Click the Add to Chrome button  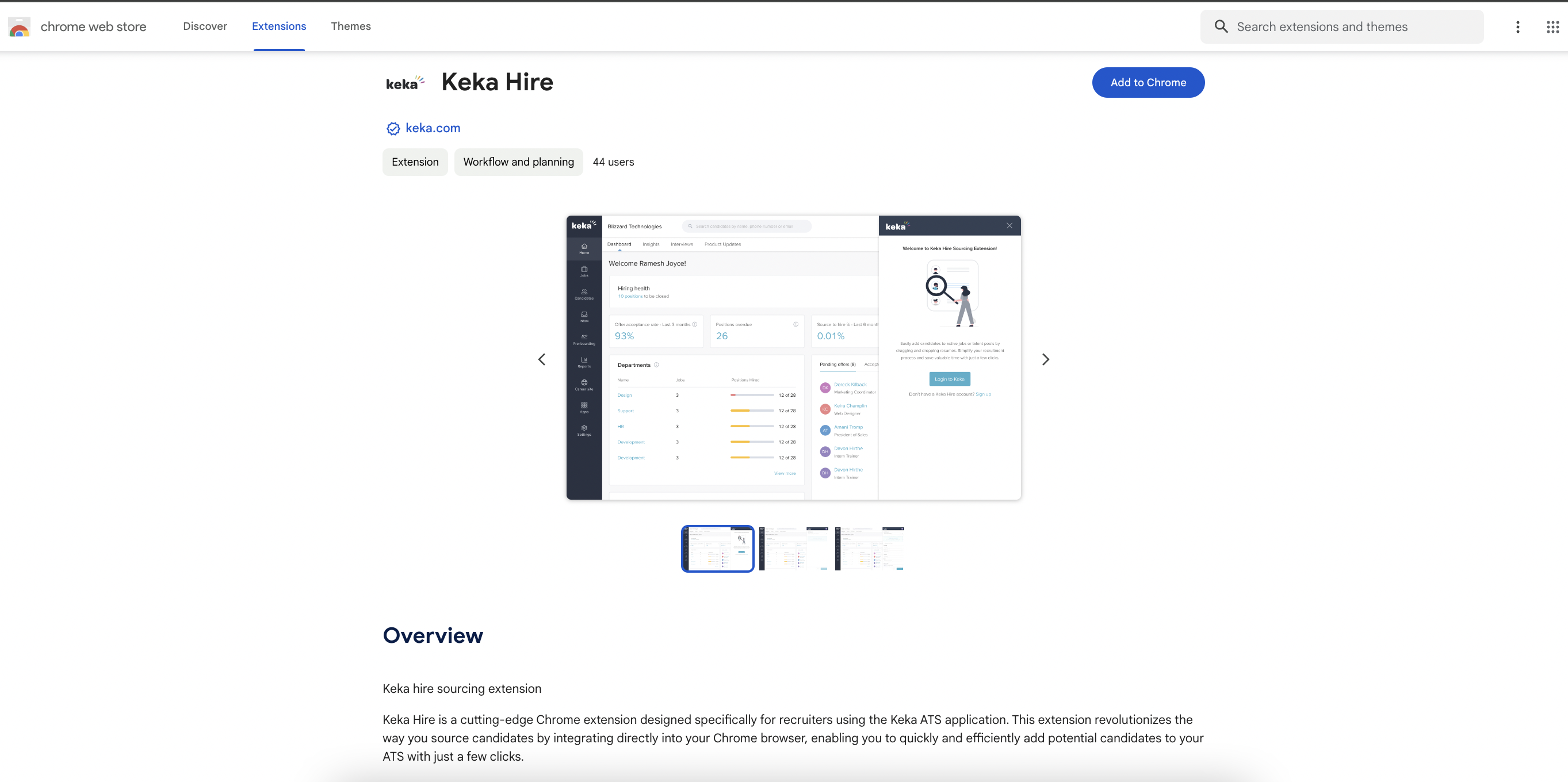1148,83
